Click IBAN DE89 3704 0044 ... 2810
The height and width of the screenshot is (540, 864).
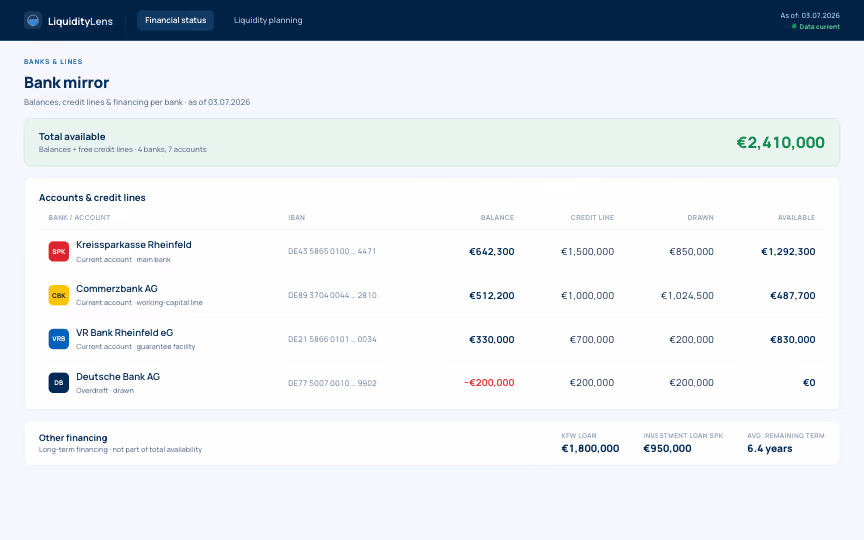coord(332,295)
